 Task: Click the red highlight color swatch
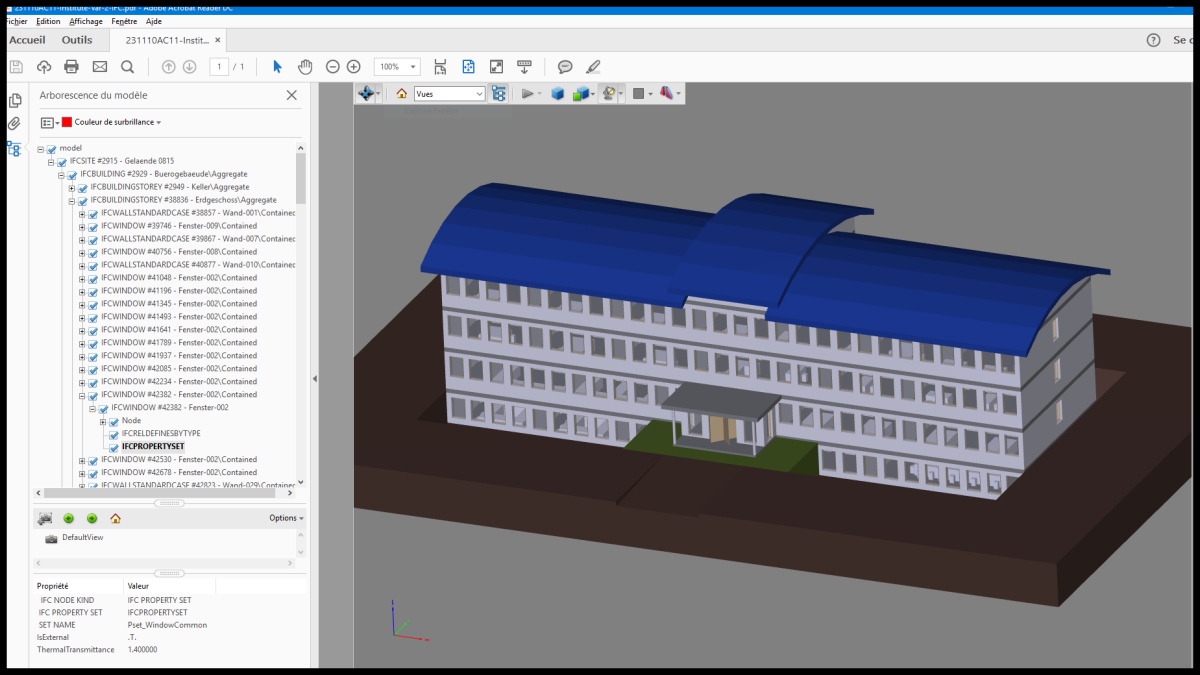click(67, 122)
